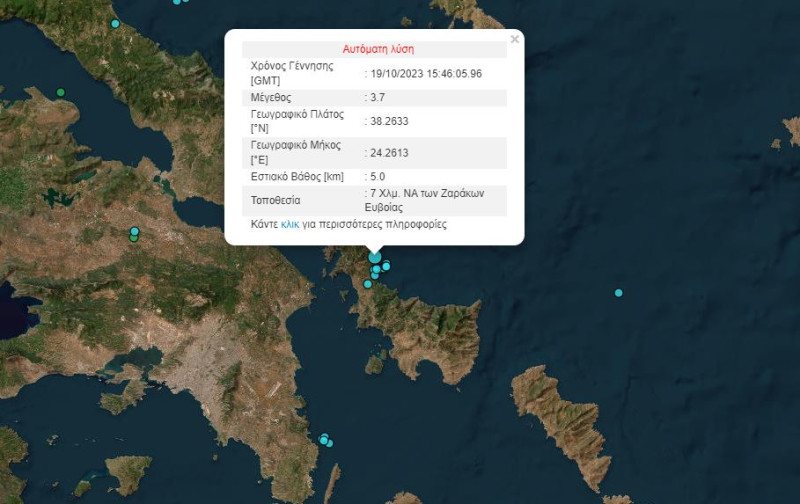The image size is (800, 504).
Task: Click the green marker beneath the stacked cyan marker
Action: [x=135, y=238]
